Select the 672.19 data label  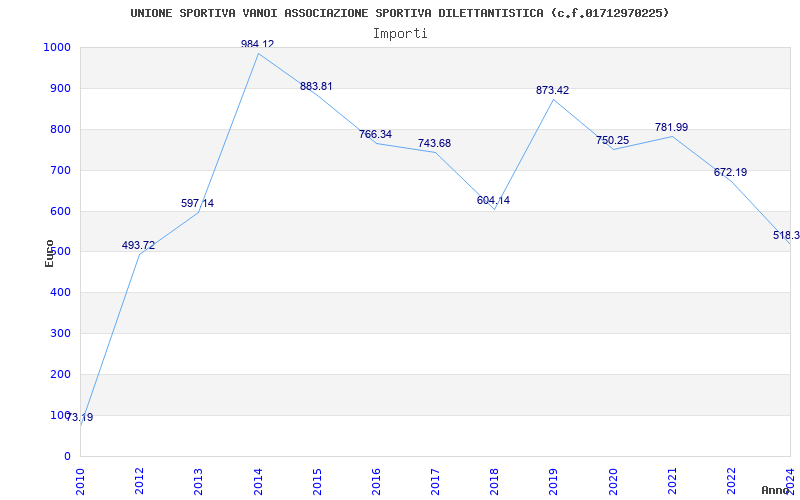click(x=730, y=172)
